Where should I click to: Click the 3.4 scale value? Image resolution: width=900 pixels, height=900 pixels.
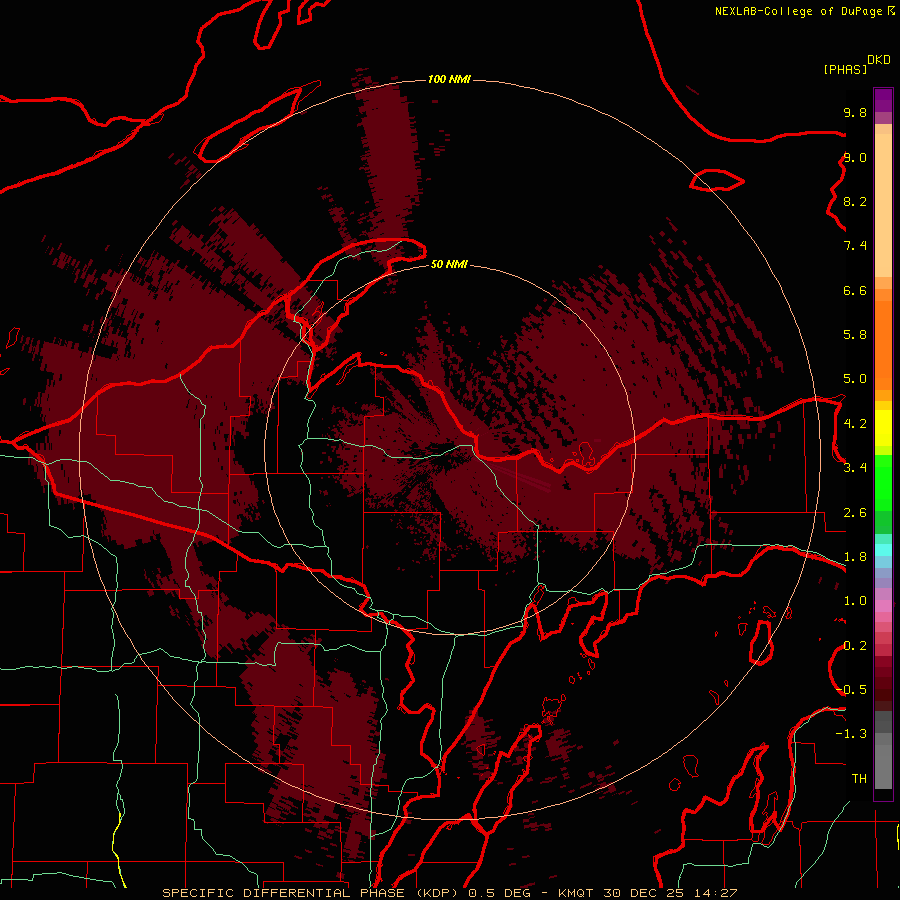point(855,468)
